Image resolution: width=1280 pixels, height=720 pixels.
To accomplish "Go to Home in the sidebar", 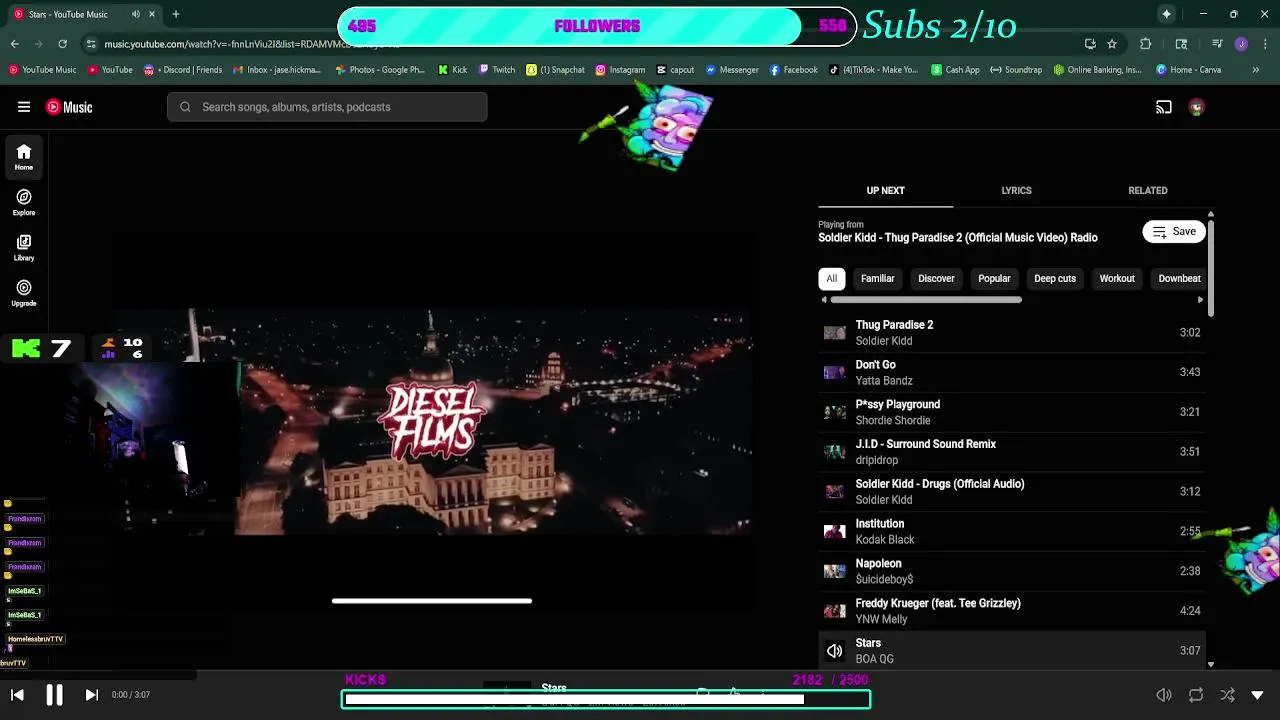I will pyautogui.click(x=24, y=157).
